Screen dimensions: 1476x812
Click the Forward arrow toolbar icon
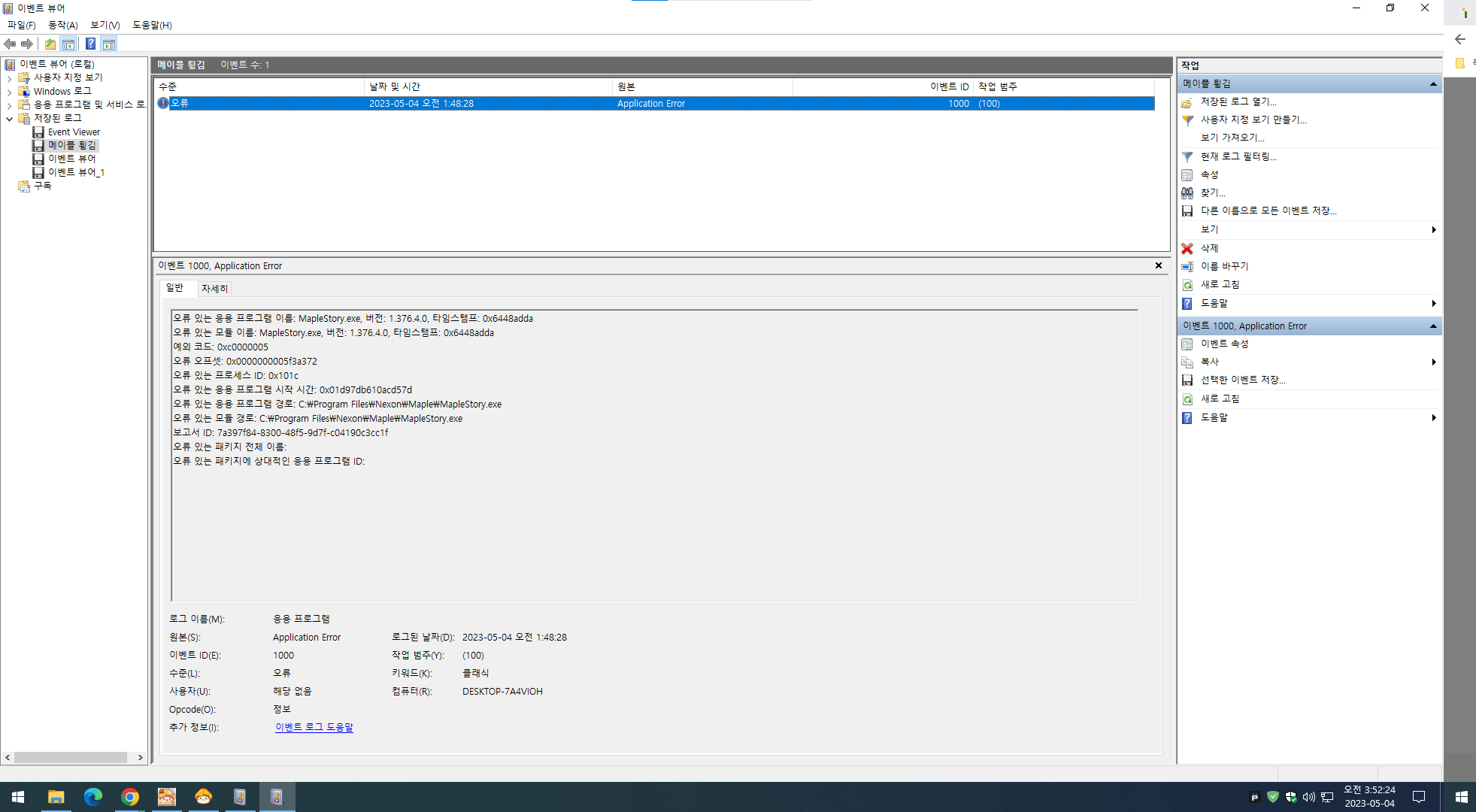(x=27, y=44)
